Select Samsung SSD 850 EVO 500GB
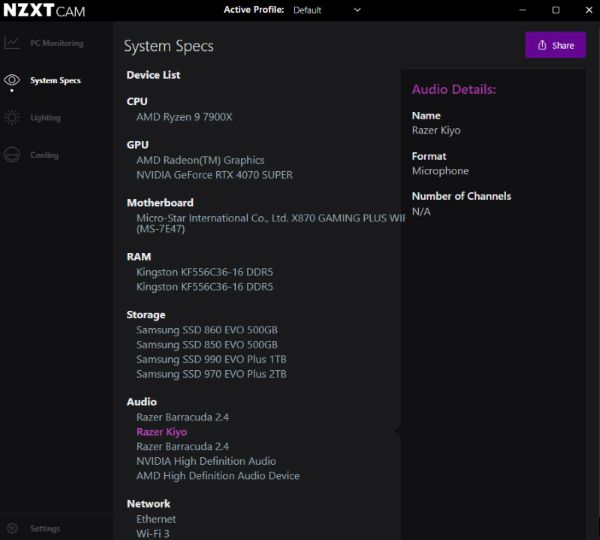The width and height of the screenshot is (600, 540). [x=207, y=344]
